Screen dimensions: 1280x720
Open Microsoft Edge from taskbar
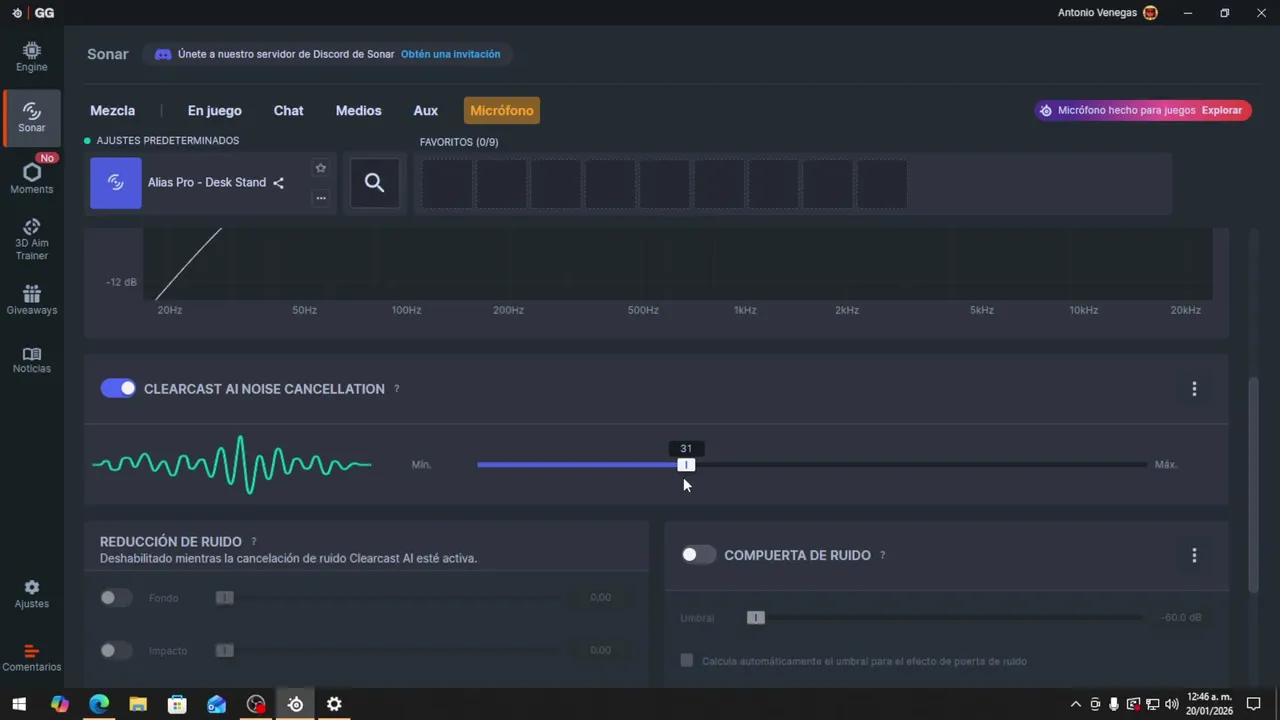pos(99,704)
